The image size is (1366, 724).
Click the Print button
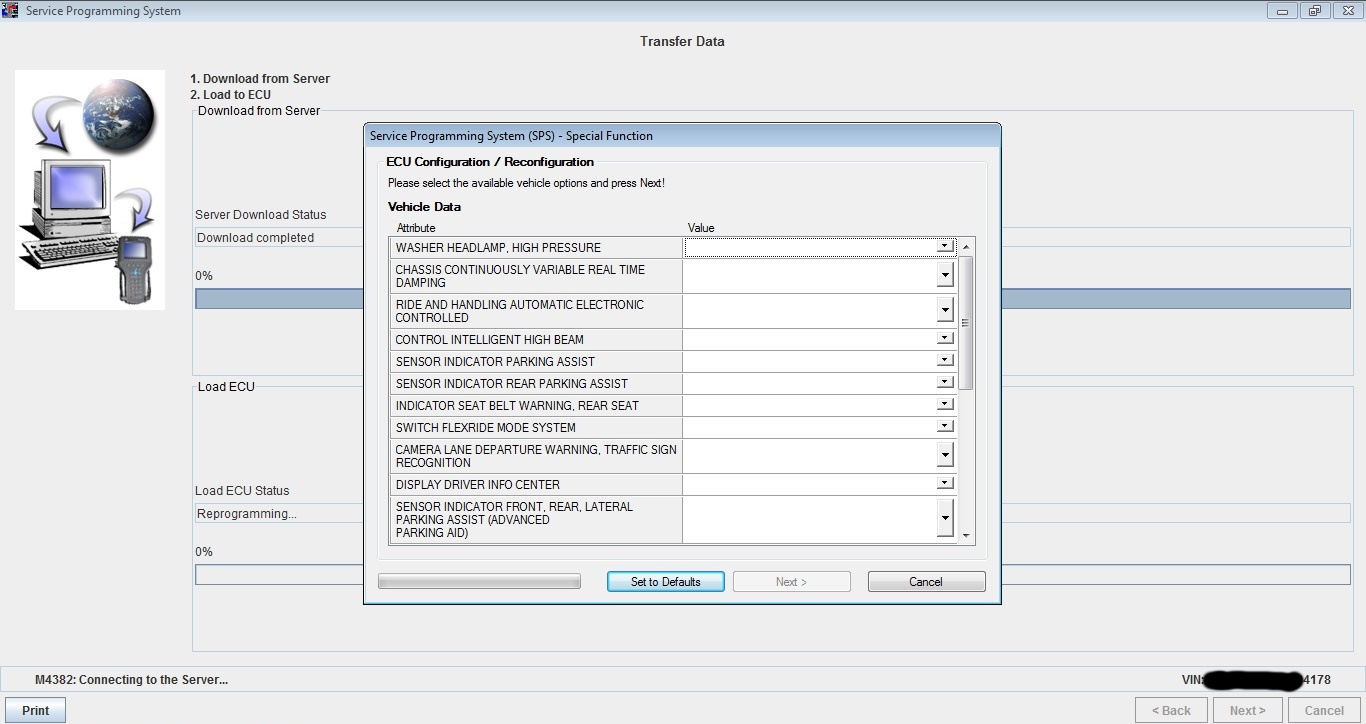pyautogui.click(x=36, y=710)
